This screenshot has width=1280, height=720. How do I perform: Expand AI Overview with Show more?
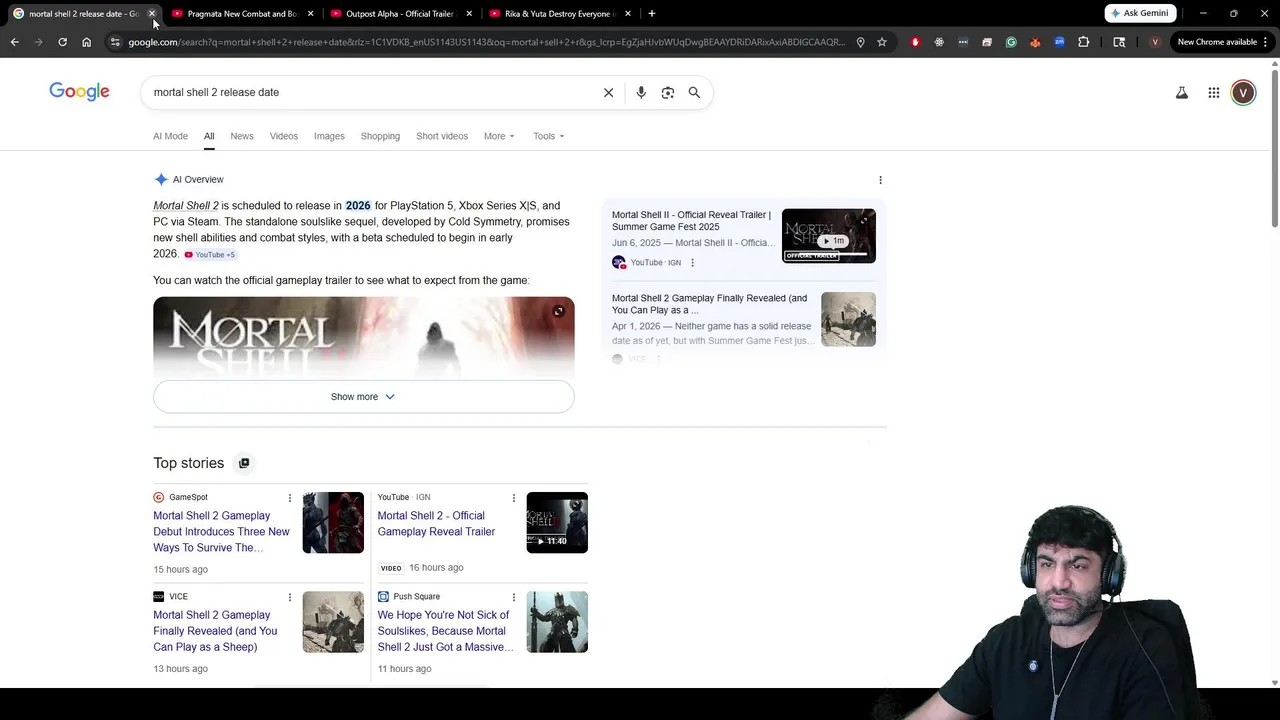tap(363, 397)
